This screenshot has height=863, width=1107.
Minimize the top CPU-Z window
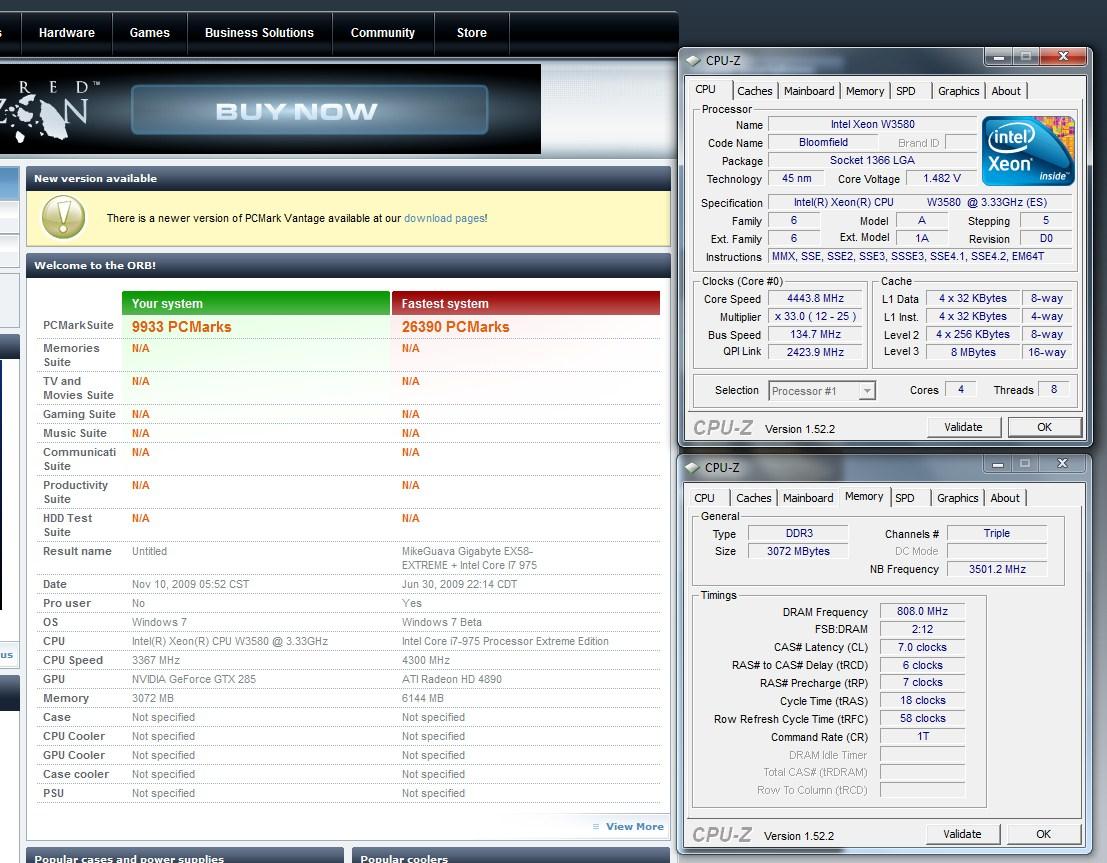[999, 56]
